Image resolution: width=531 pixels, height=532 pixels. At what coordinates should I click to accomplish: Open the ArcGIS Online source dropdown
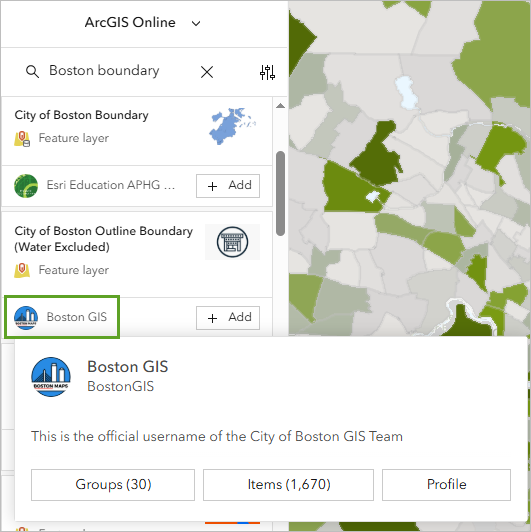[x=143, y=23]
